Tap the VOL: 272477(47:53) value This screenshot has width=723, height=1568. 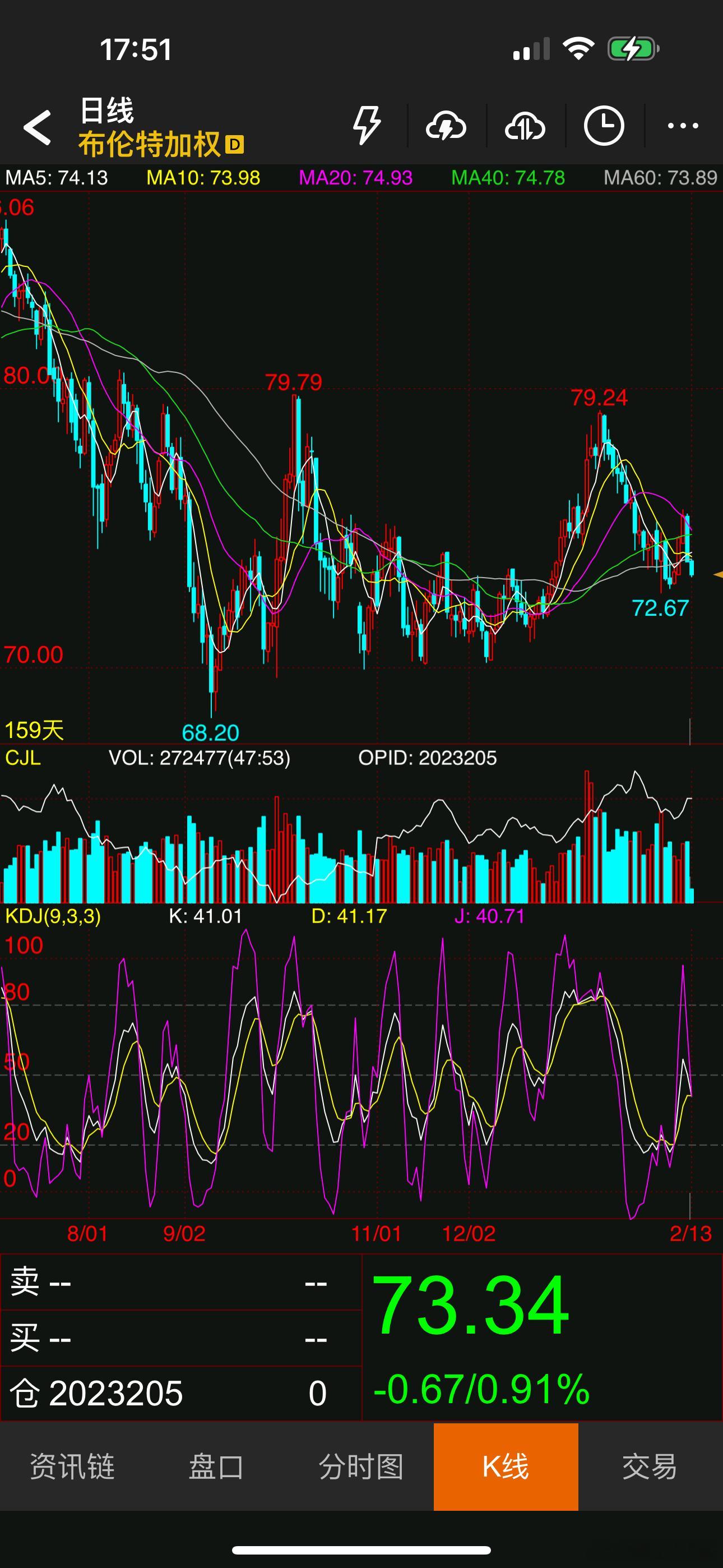tap(199, 758)
